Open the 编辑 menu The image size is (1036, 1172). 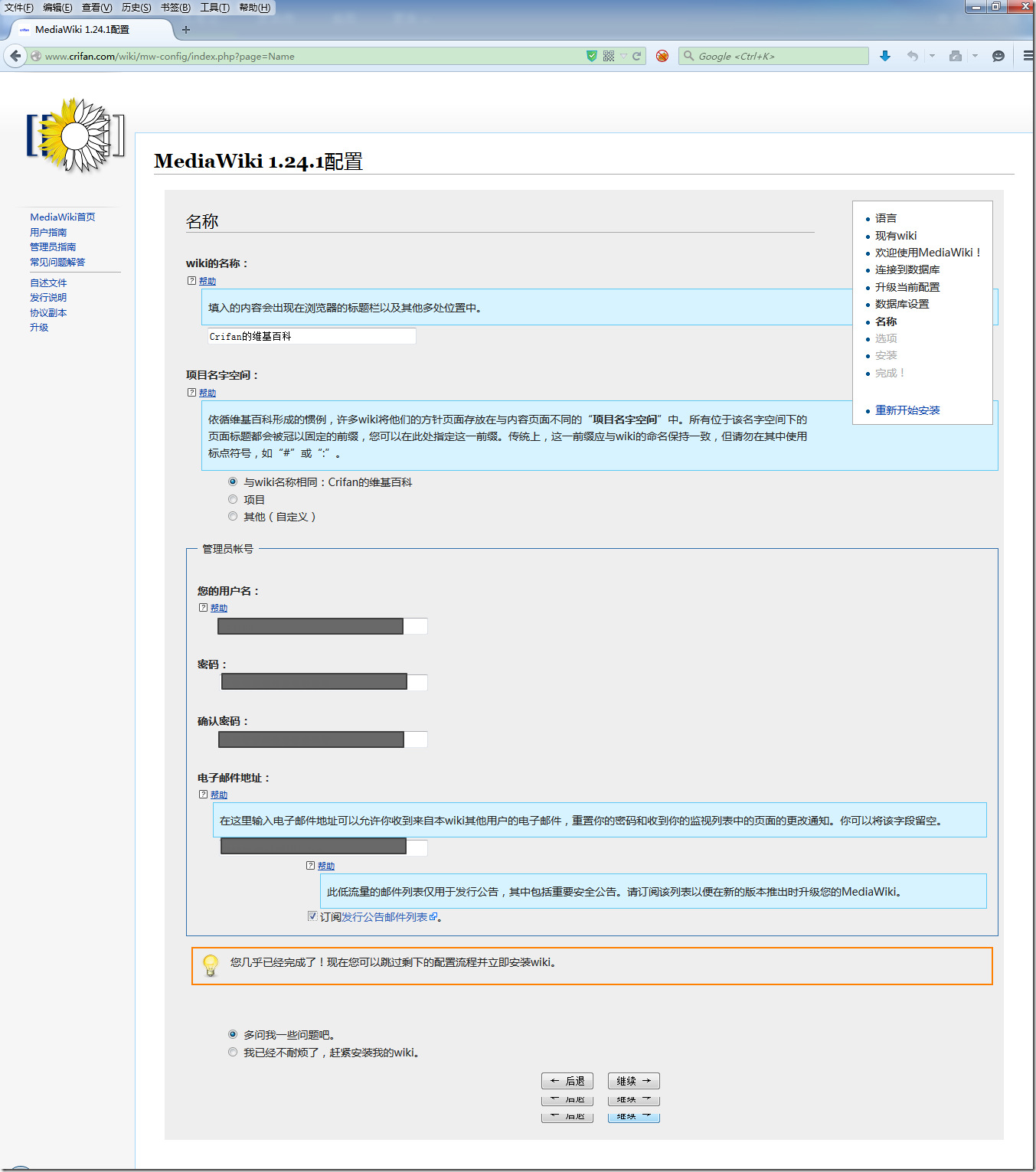tap(57, 8)
